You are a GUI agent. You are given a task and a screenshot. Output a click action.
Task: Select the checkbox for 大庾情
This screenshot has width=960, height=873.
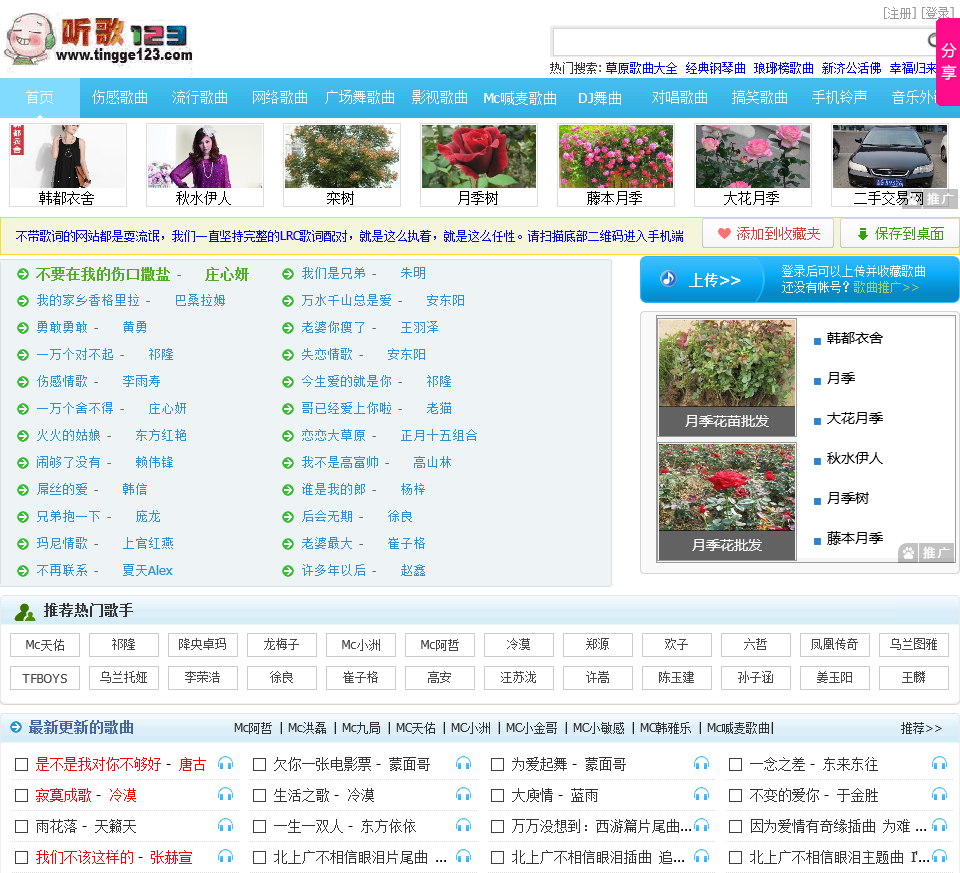tap(498, 795)
